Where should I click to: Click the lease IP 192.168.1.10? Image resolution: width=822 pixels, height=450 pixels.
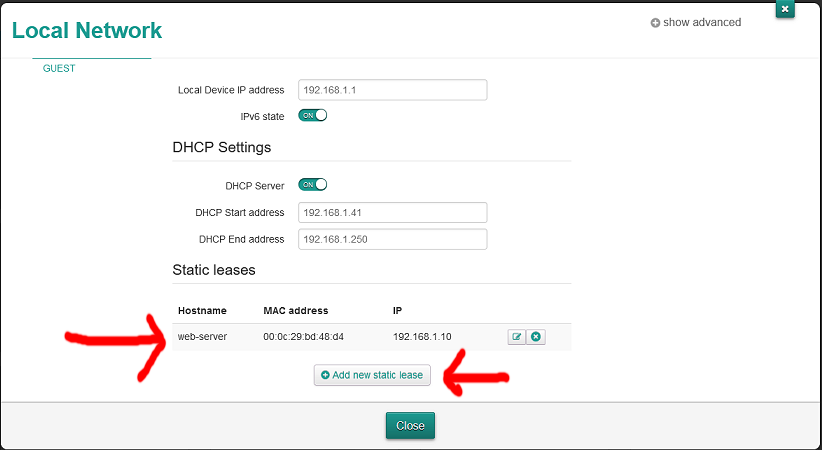pos(422,337)
